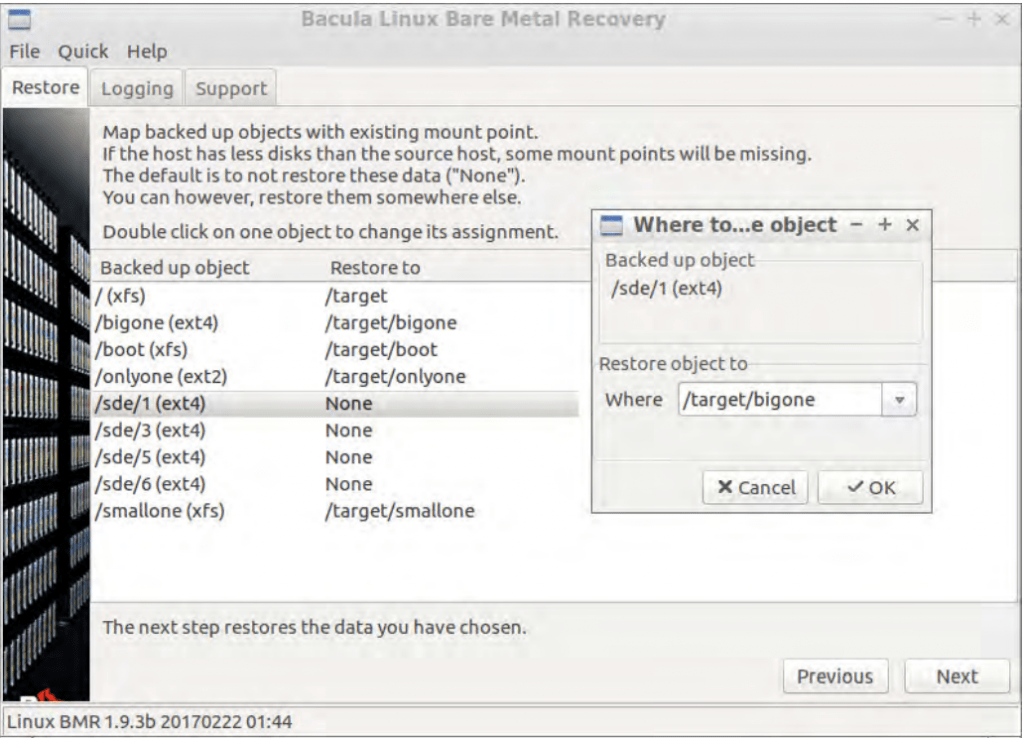Click the dialog window icon beside 'Where to'
The height and width of the screenshot is (738, 1024).
(x=611, y=226)
